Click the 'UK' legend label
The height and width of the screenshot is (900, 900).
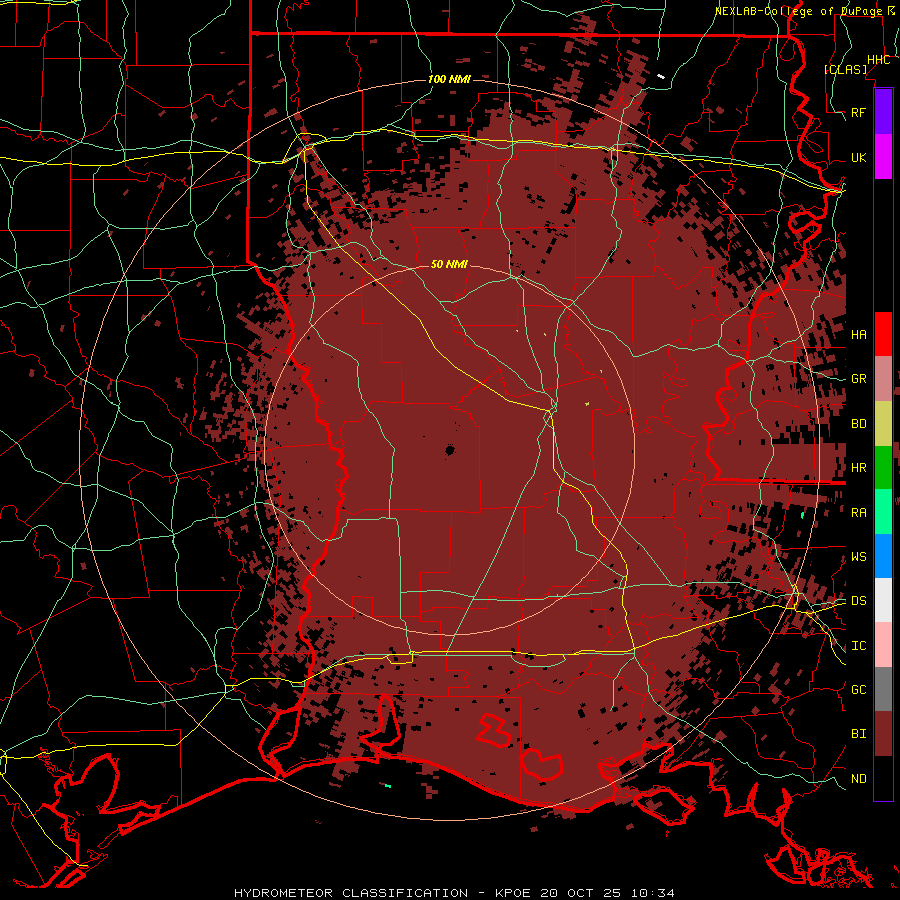tap(858, 157)
